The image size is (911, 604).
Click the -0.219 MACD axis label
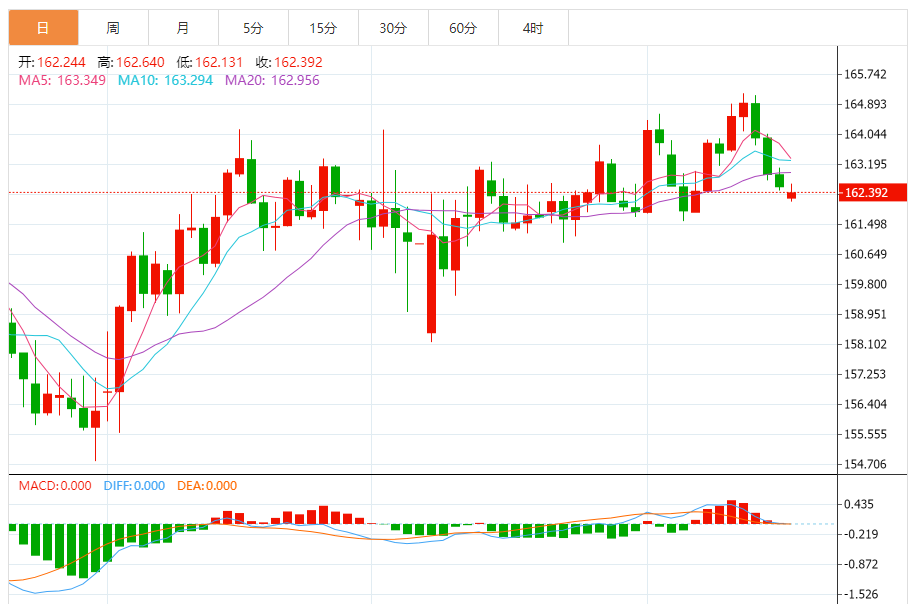[x=861, y=534]
